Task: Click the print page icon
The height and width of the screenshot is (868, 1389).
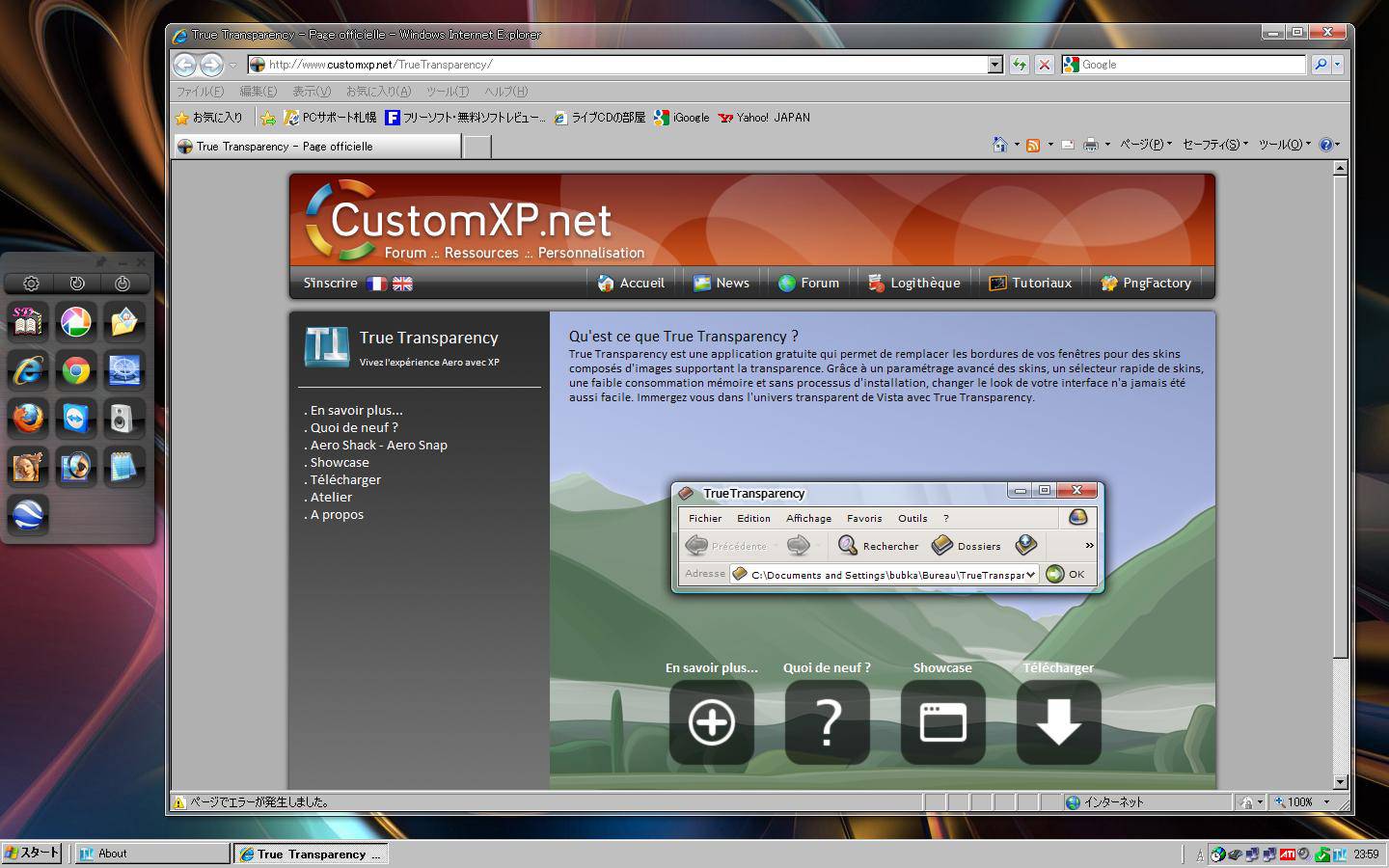Action: pyautogui.click(x=1091, y=145)
